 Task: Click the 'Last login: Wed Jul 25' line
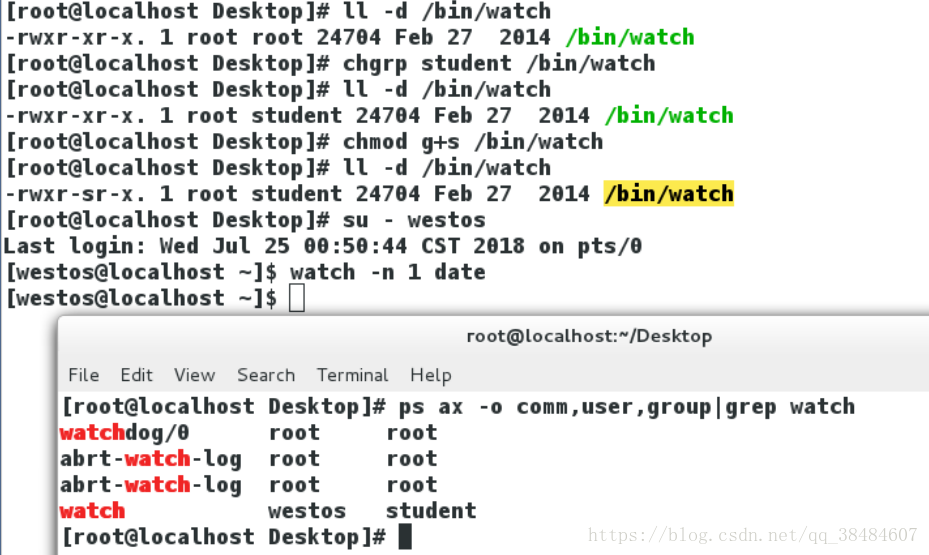pyautogui.click(x=323, y=246)
